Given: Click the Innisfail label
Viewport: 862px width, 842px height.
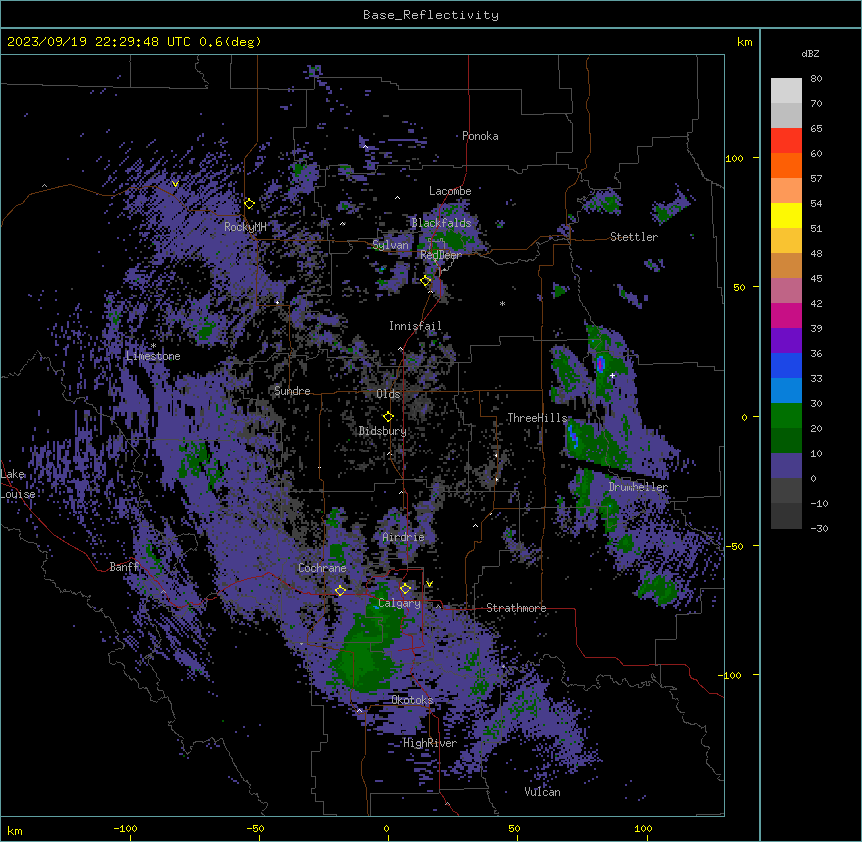Looking at the screenshot, I should [415, 326].
